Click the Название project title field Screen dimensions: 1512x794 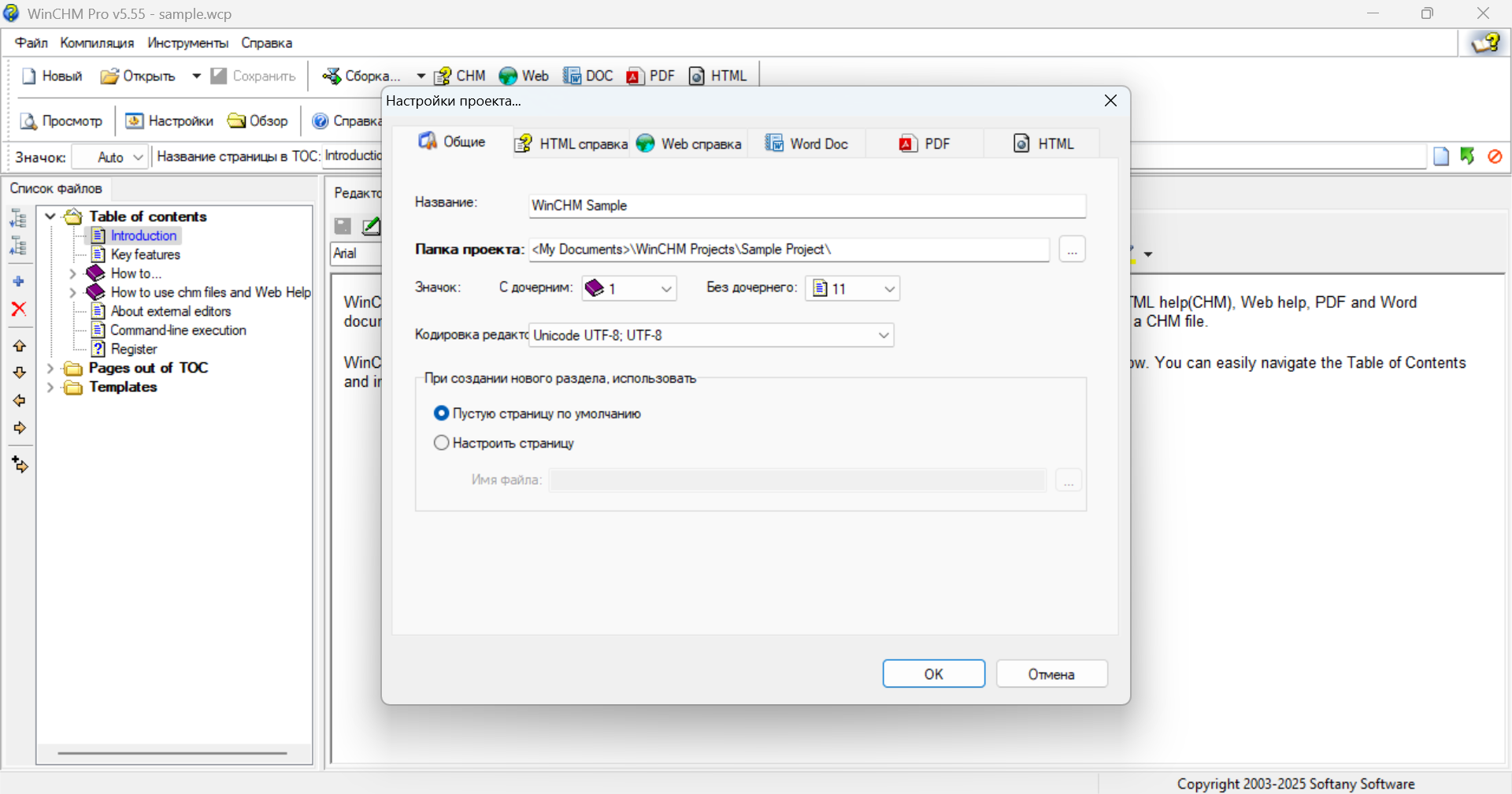coord(807,206)
